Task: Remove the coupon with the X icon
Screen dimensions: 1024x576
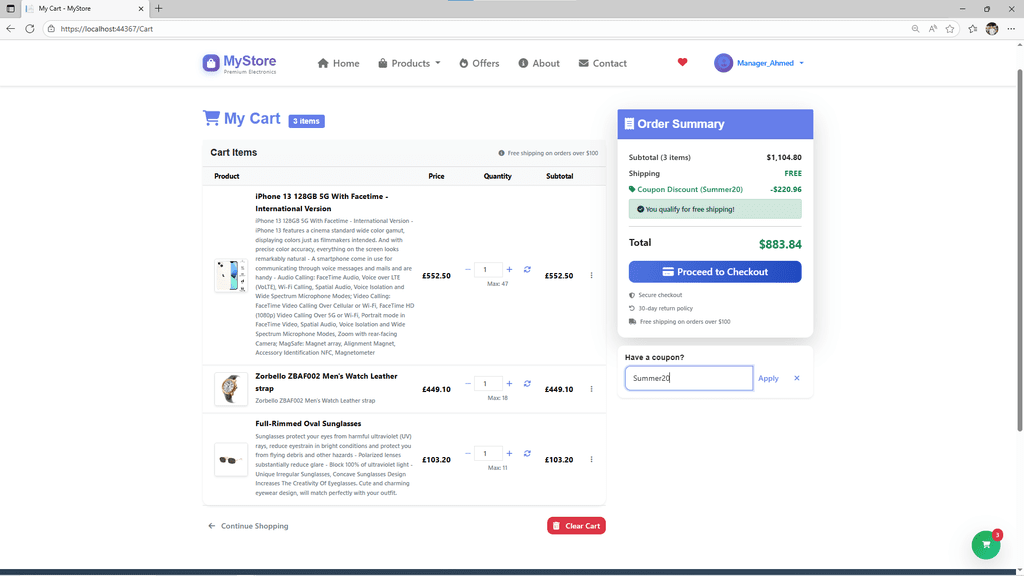Action: point(797,378)
